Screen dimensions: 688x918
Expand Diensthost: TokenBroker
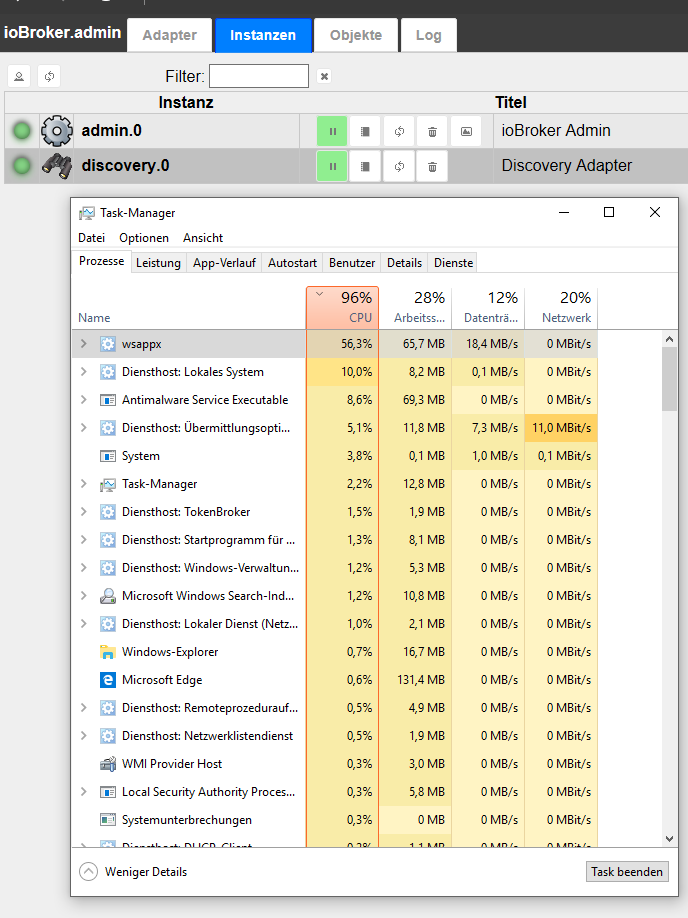coord(84,512)
